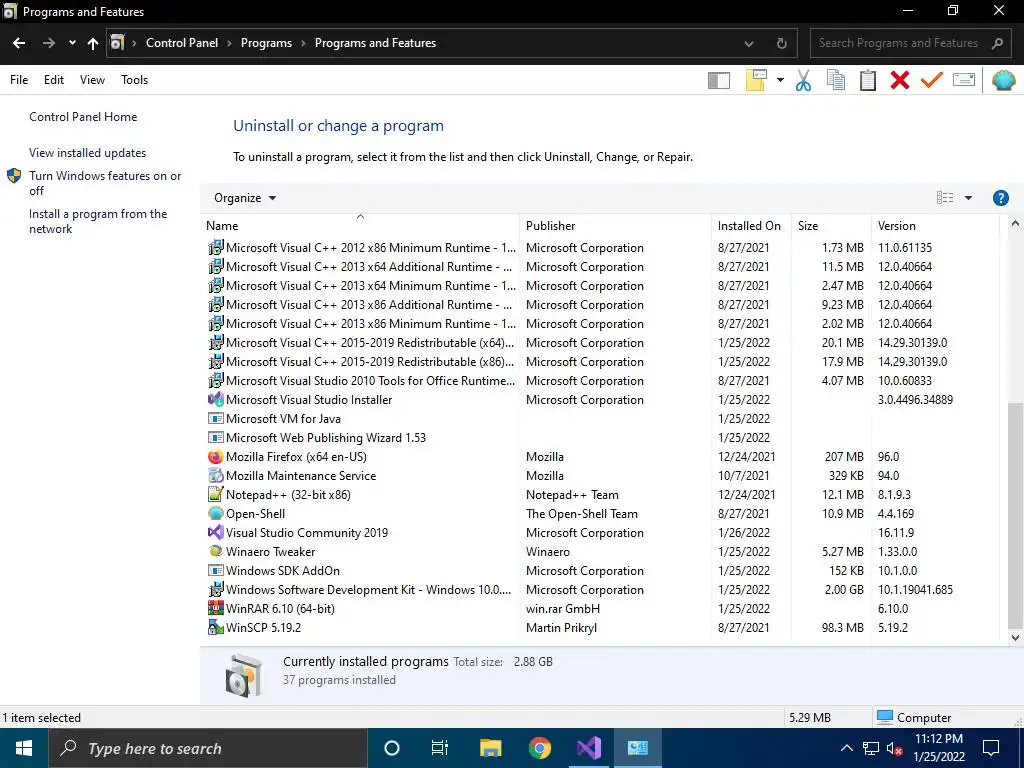Open the Edit menu
The width and height of the screenshot is (1024, 768).
tap(54, 80)
